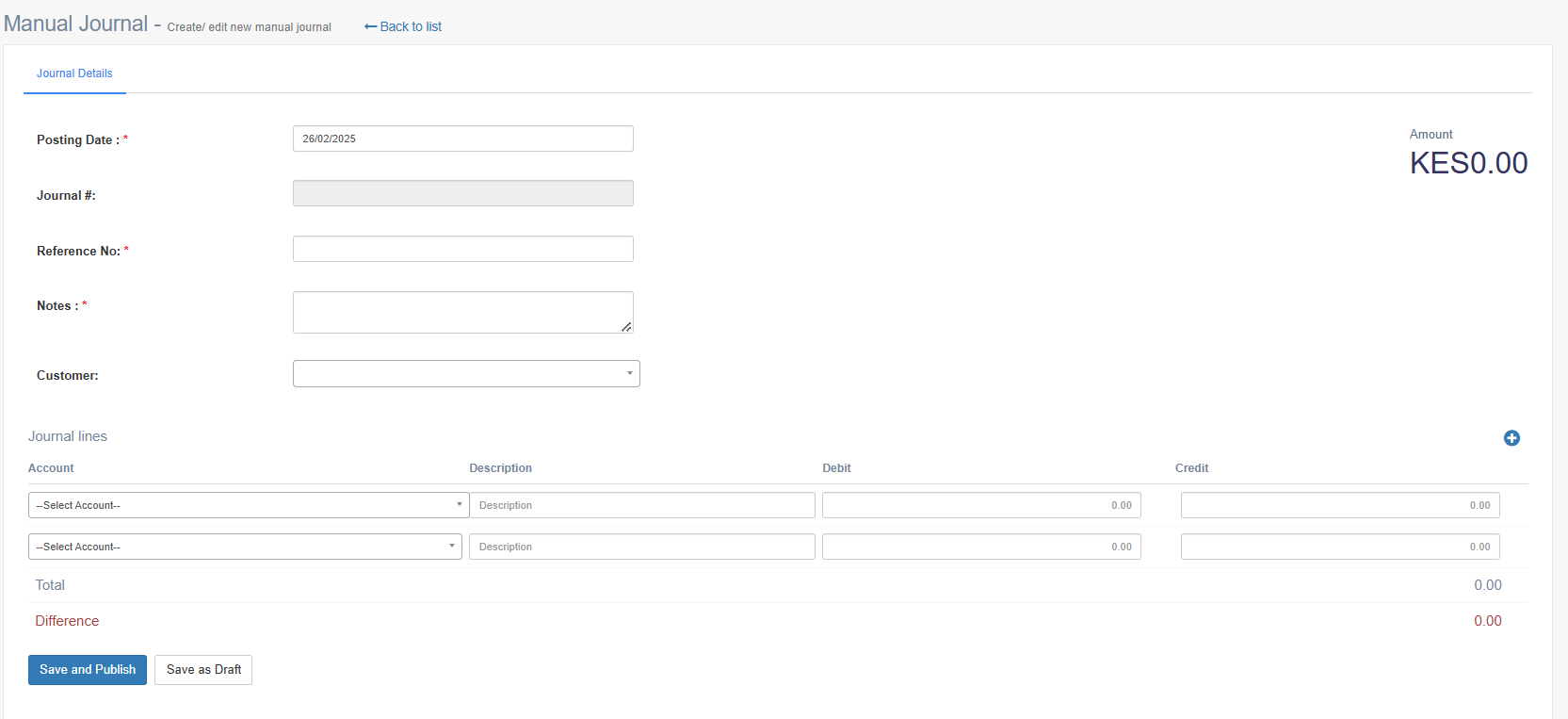Click second journal line Description field

click(642, 547)
